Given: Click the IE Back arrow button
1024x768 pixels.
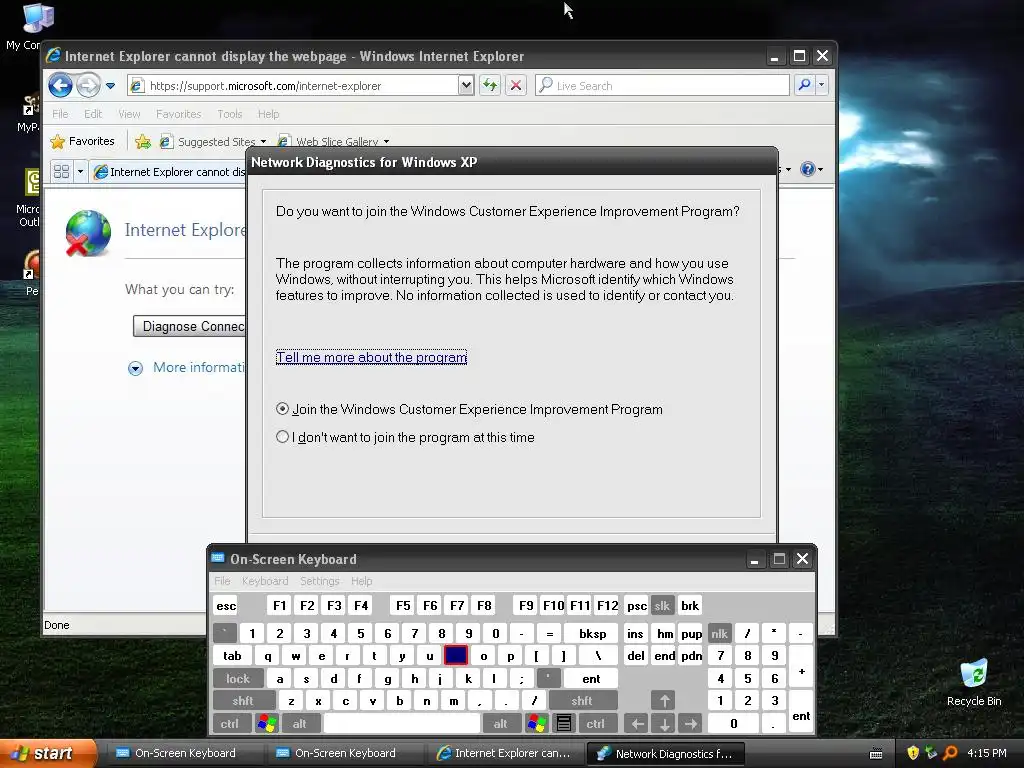Looking at the screenshot, I should click(60, 86).
